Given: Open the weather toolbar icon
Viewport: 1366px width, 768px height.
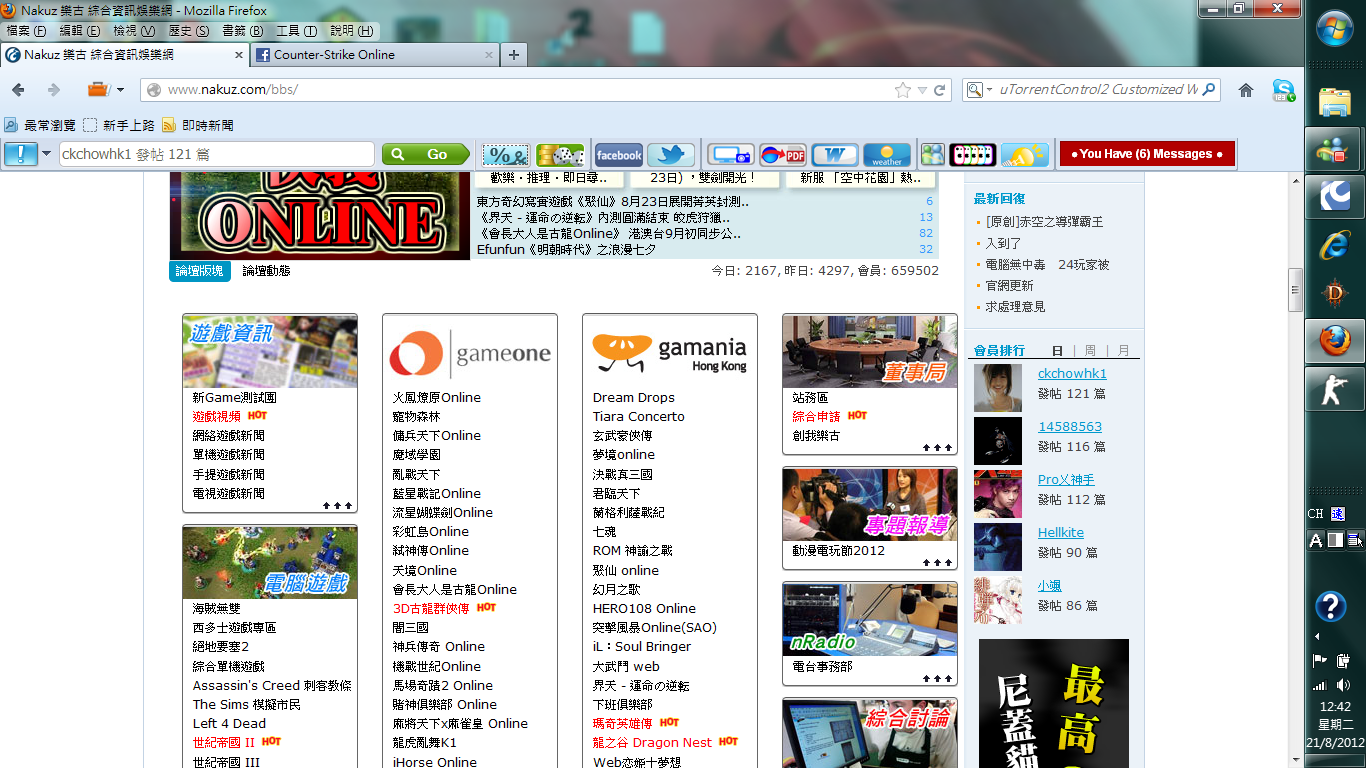Looking at the screenshot, I should (x=887, y=155).
